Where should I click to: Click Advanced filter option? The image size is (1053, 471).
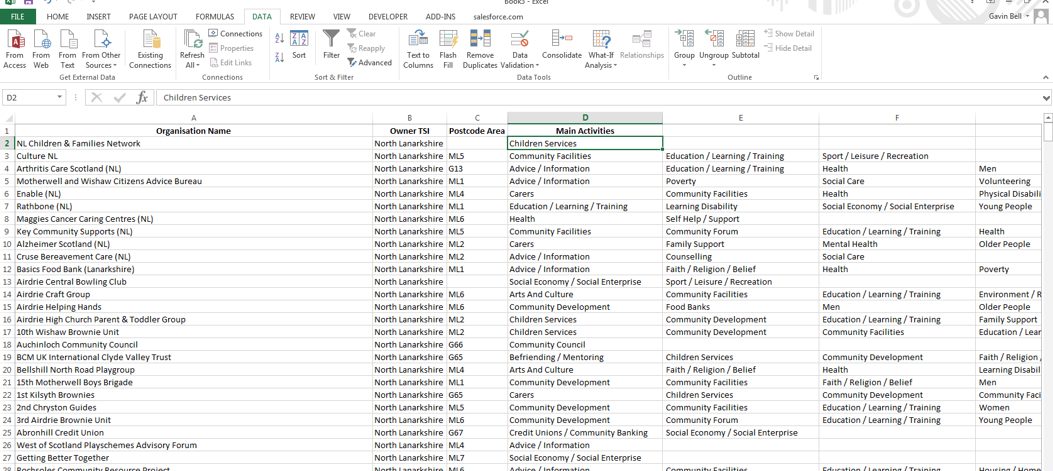tap(369, 62)
